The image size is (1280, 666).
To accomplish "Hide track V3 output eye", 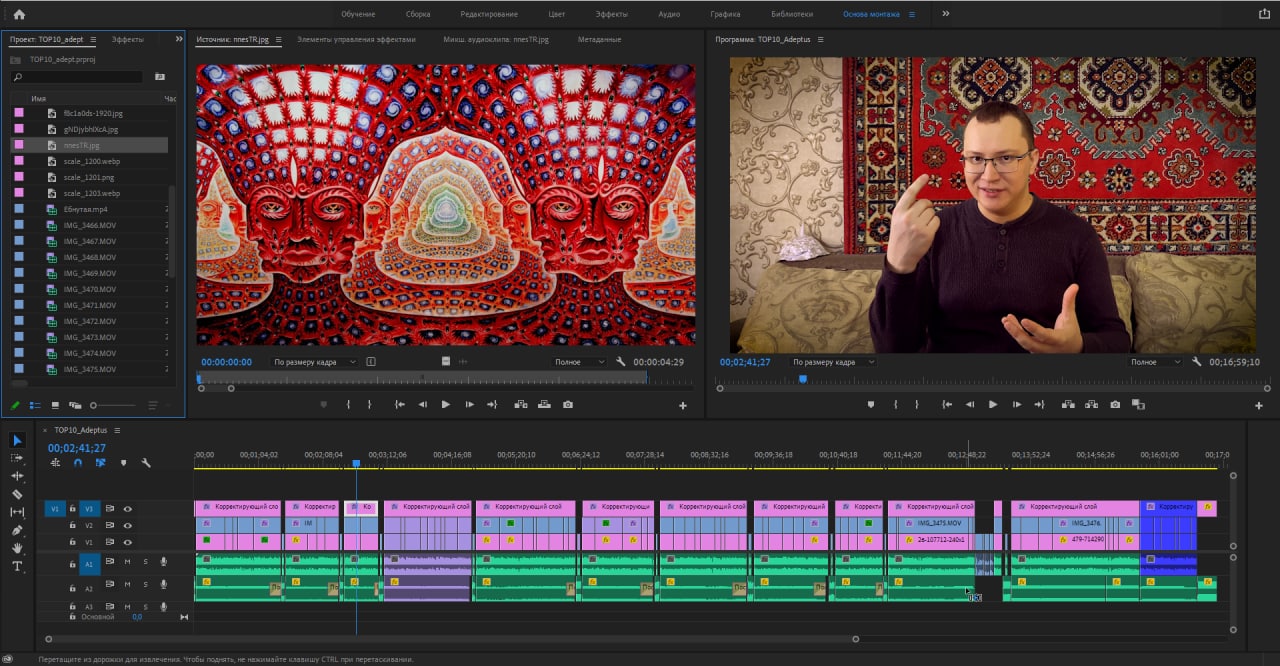I will 128,509.
